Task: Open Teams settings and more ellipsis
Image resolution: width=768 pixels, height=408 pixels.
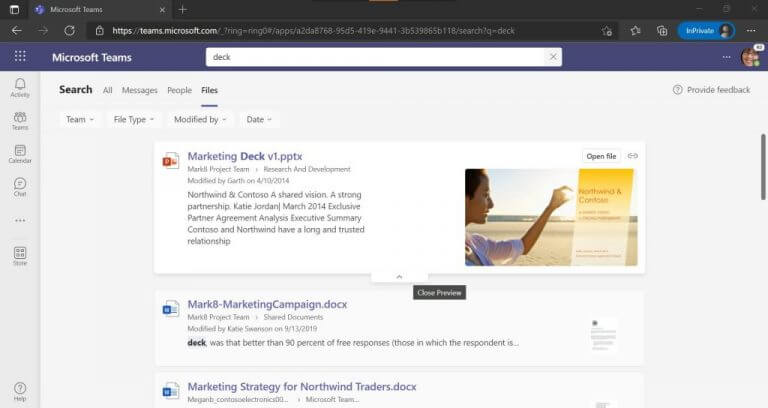Action: pos(726,57)
